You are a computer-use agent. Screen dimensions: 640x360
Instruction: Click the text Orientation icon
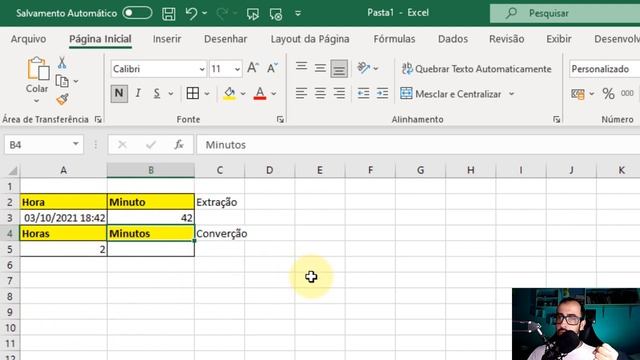click(x=363, y=68)
